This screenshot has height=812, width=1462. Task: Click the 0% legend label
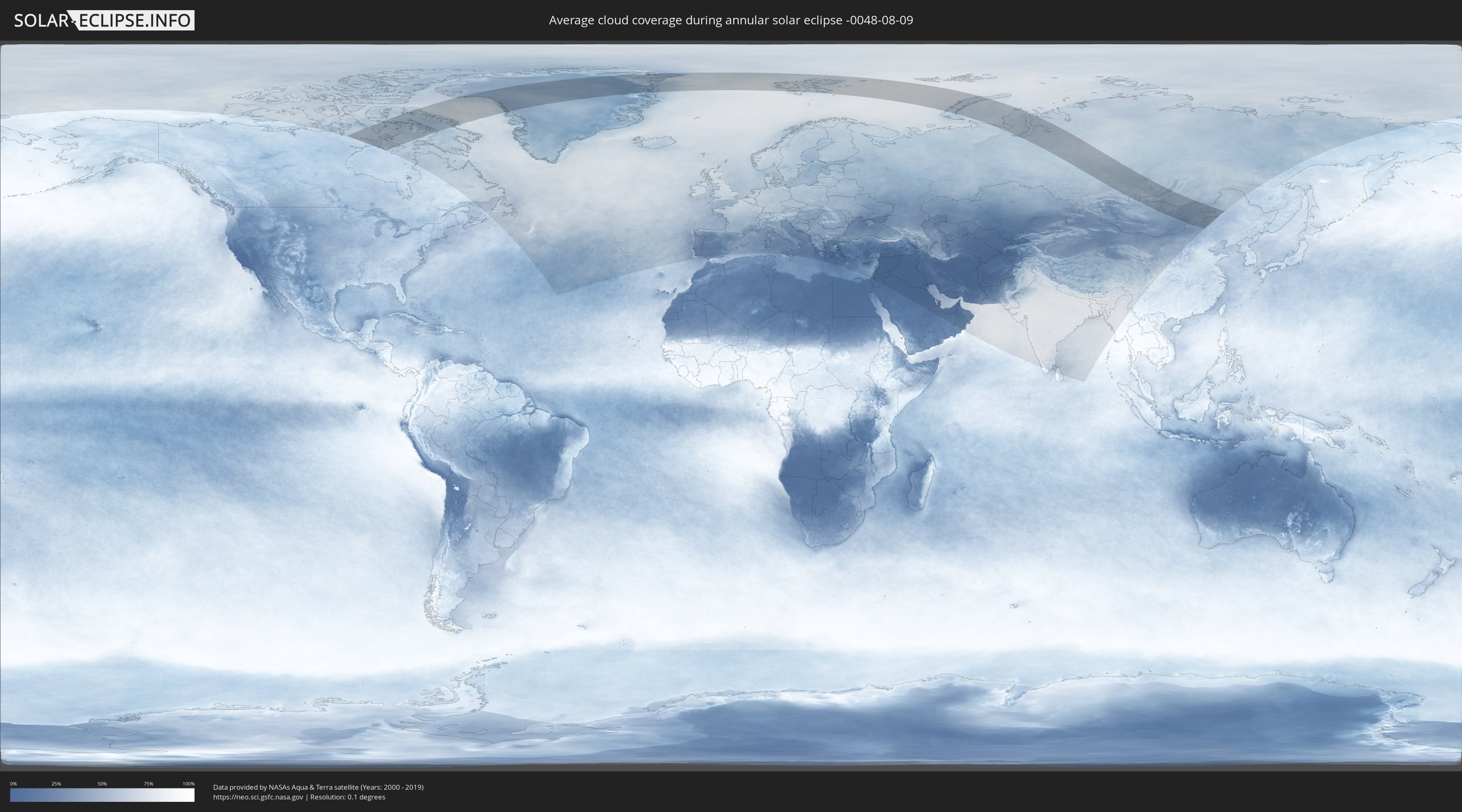tap(14, 784)
